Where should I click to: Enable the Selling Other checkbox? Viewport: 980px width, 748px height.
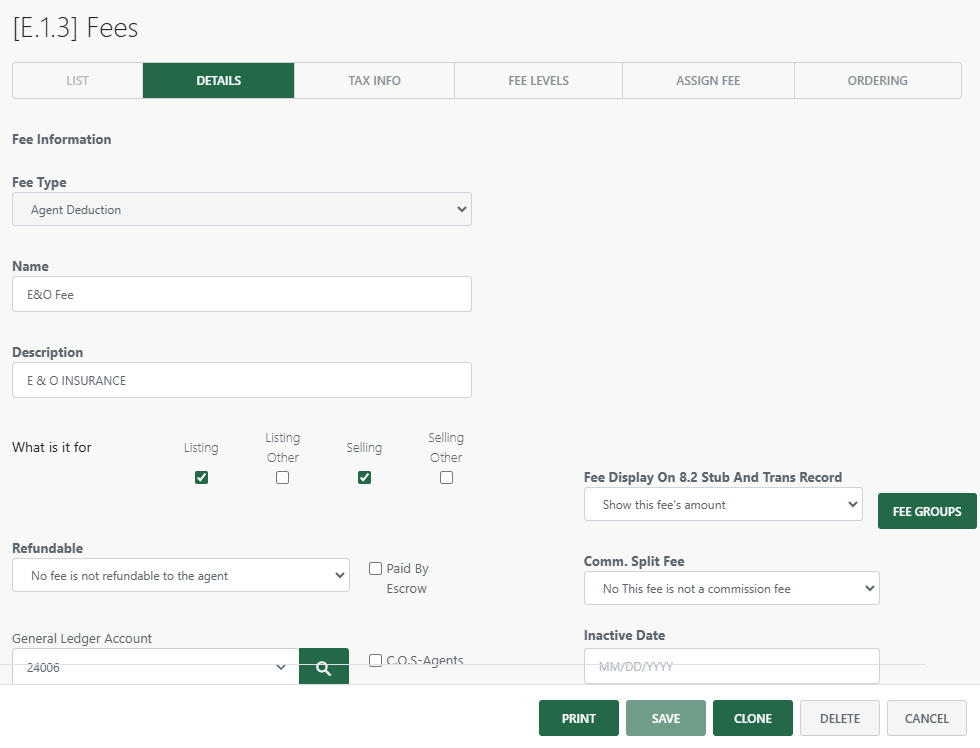point(446,477)
